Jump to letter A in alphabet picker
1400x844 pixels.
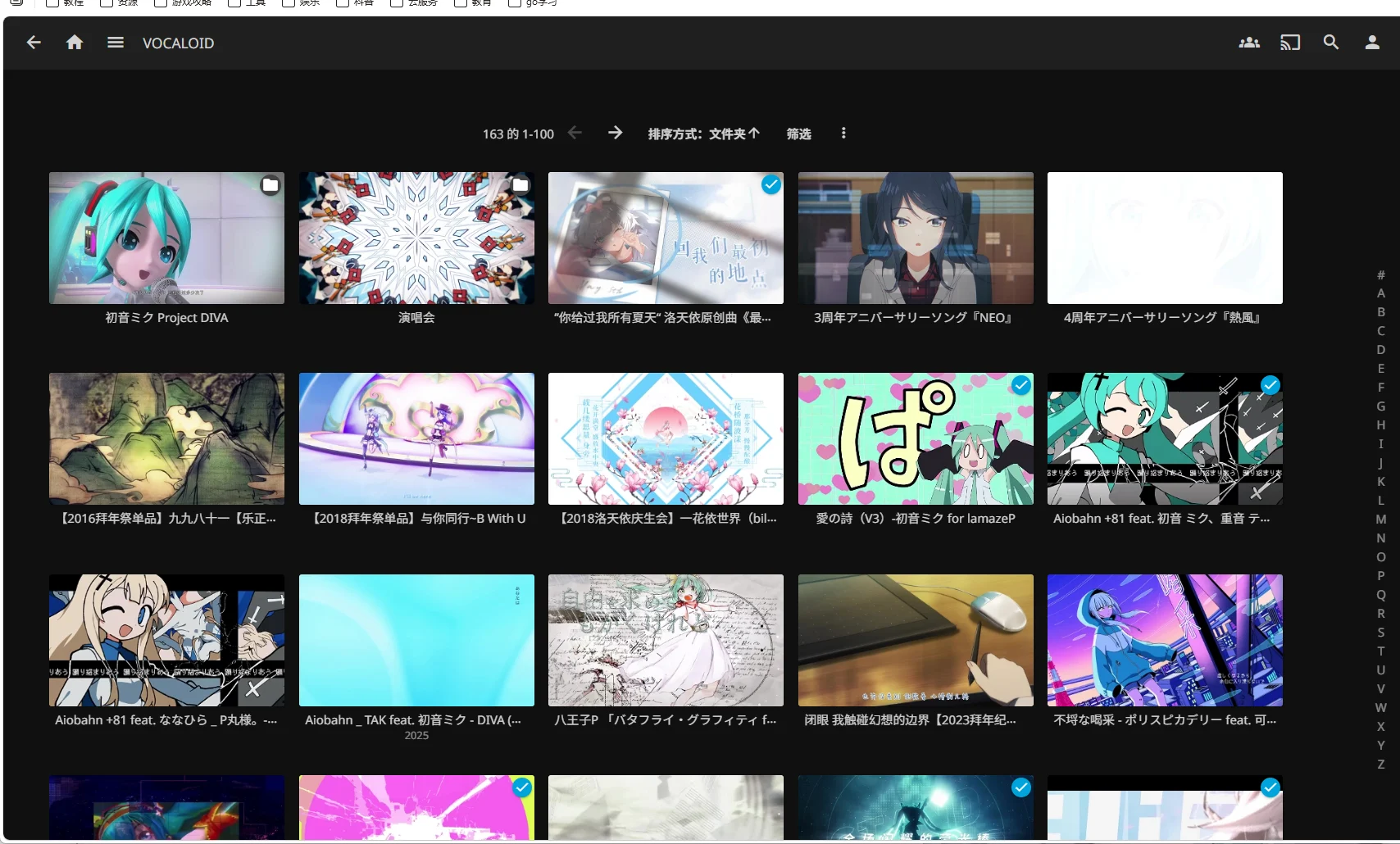pos(1381,293)
